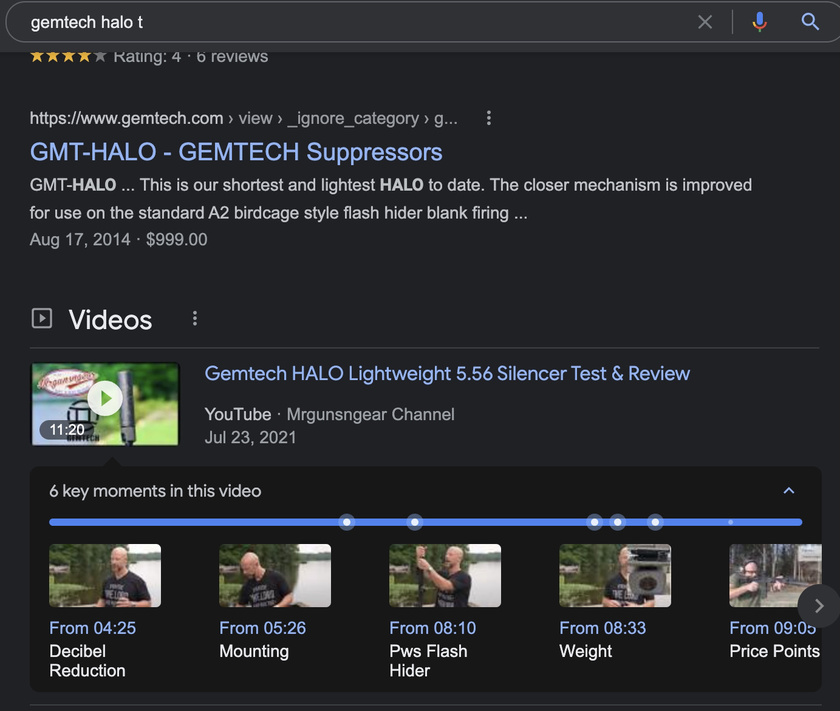The image size is (840, 711).
Task: Open more options for the gemtech.com result
Action: coord(489,118)
